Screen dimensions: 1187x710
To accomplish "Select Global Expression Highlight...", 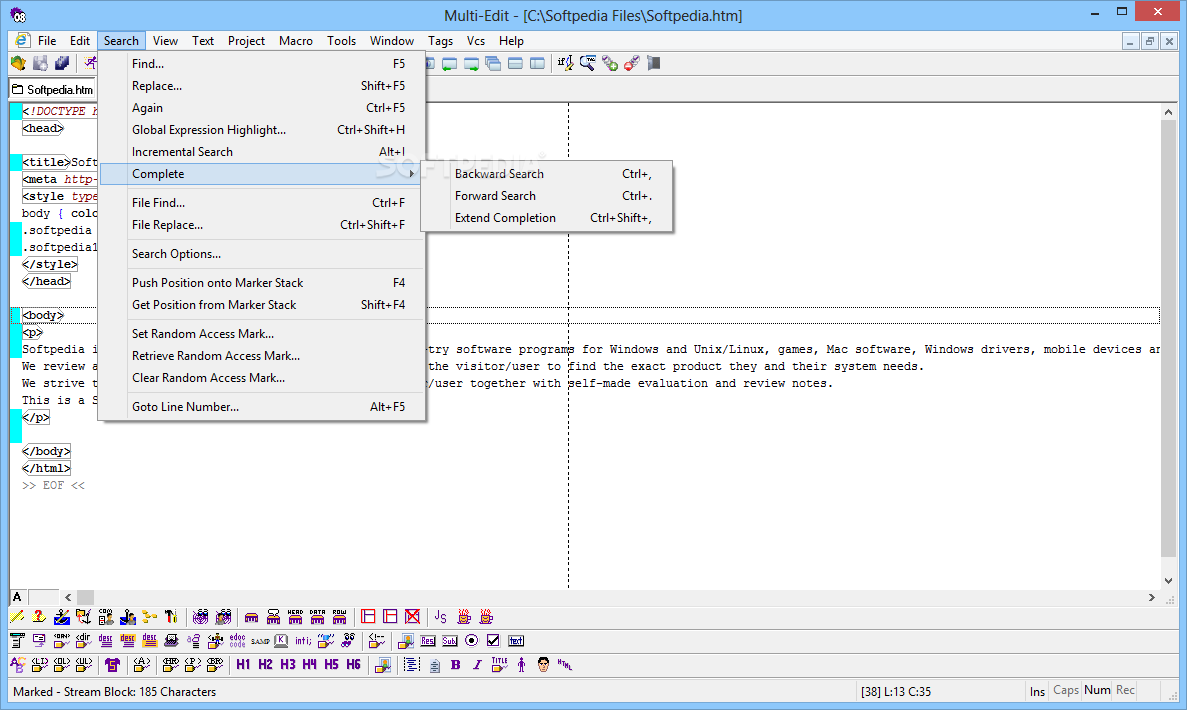I will (262, 129).
